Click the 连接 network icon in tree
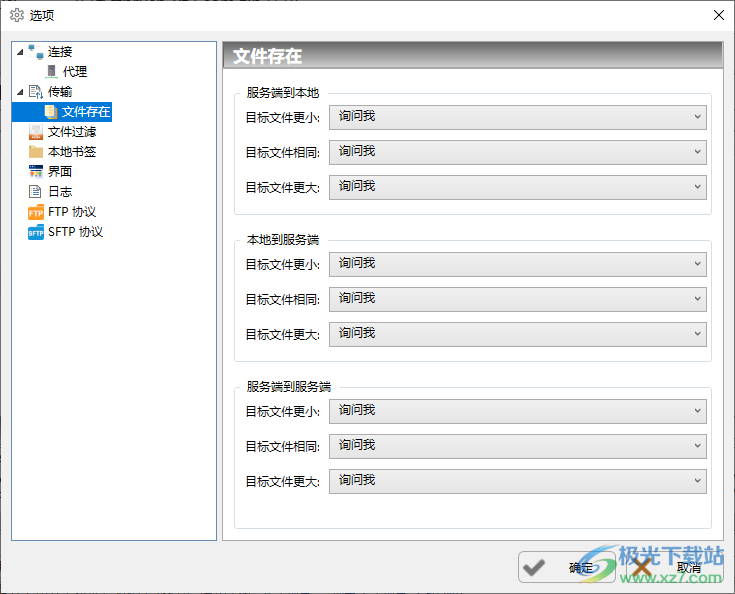The height and width of the screenshot is (594, 735). click(36, 52)
